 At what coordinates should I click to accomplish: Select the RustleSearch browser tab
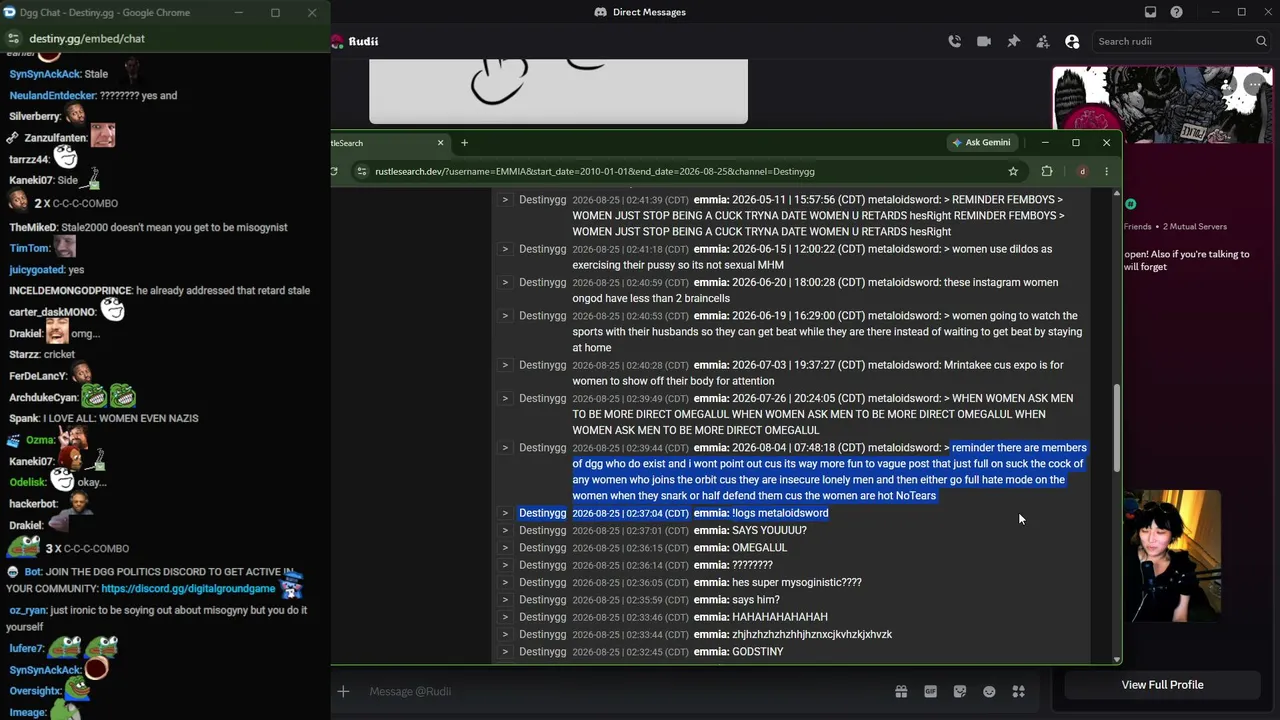(x=390, y=143)
